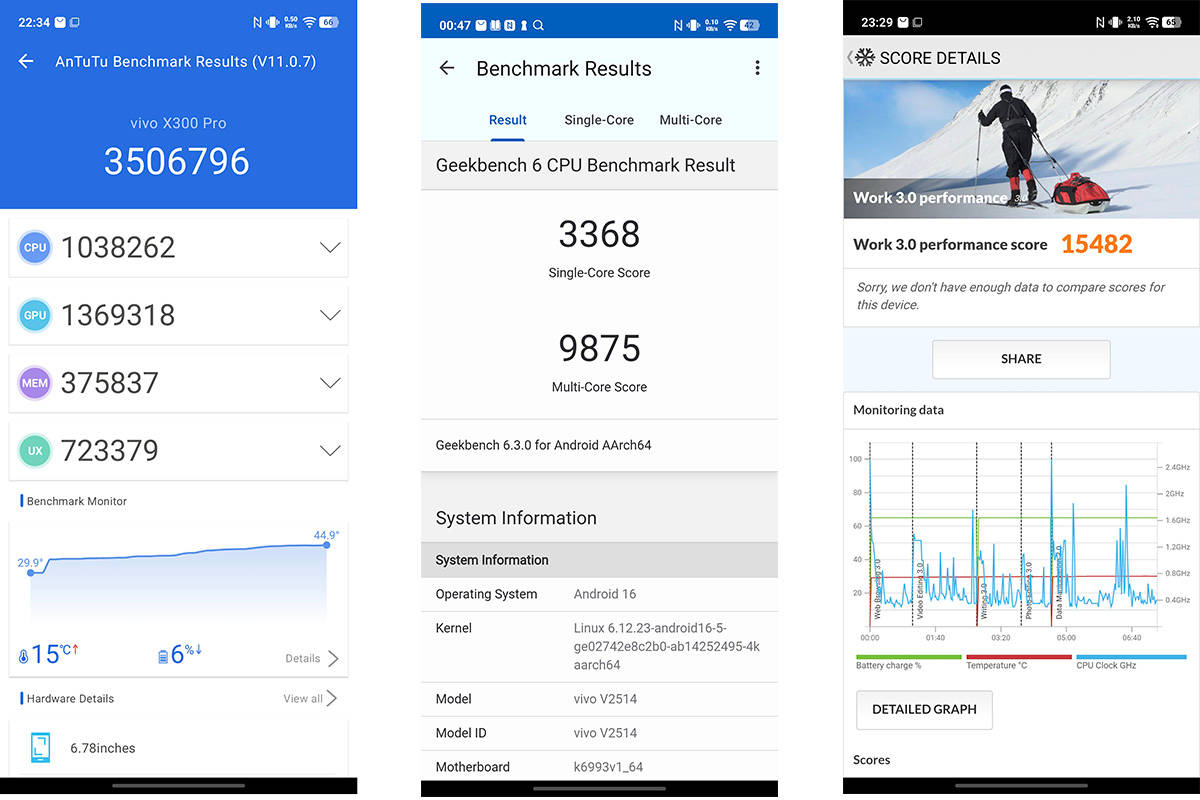The width and height of the screenshot is (1200, 800).
Task: Tap the purple MEM badge icon
Action: pyautogui.click(x=35, y=383)
